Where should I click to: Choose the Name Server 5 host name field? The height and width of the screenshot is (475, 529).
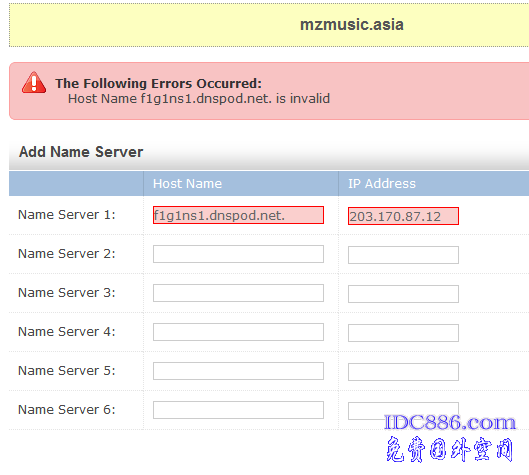pyautogui.click(x=238, y=371)
